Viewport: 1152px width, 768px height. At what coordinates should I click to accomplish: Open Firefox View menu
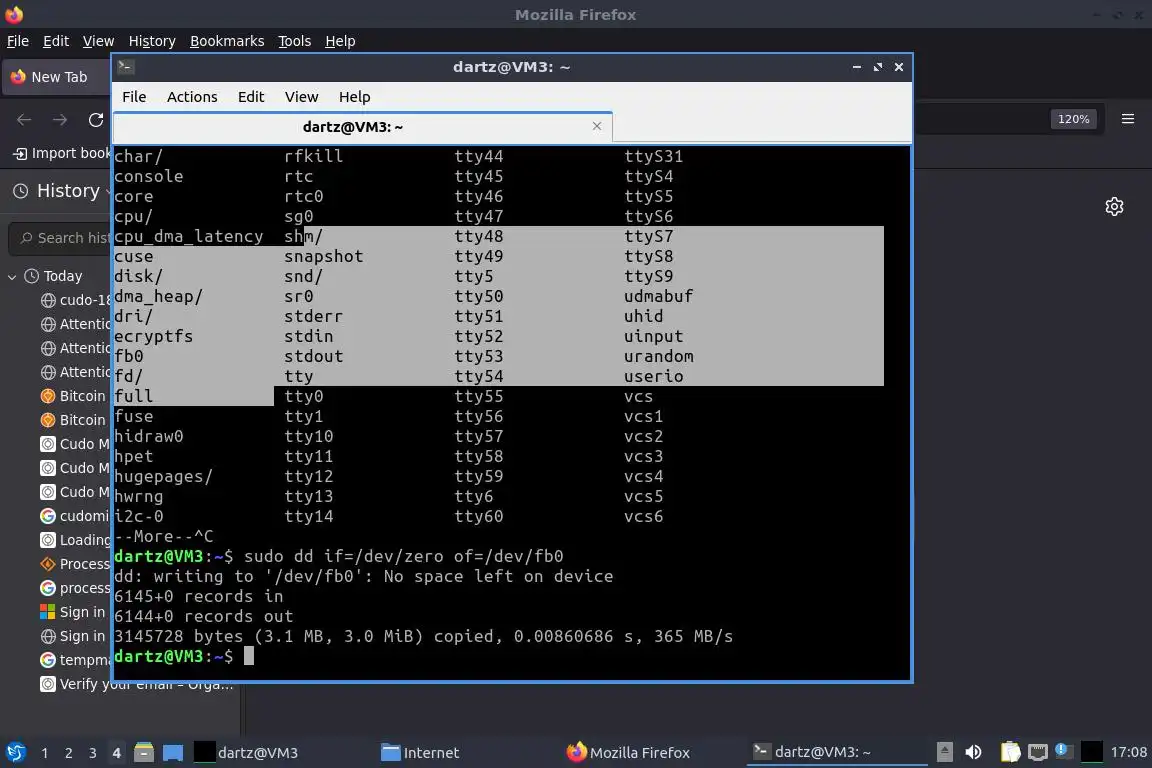click(98, 41)
